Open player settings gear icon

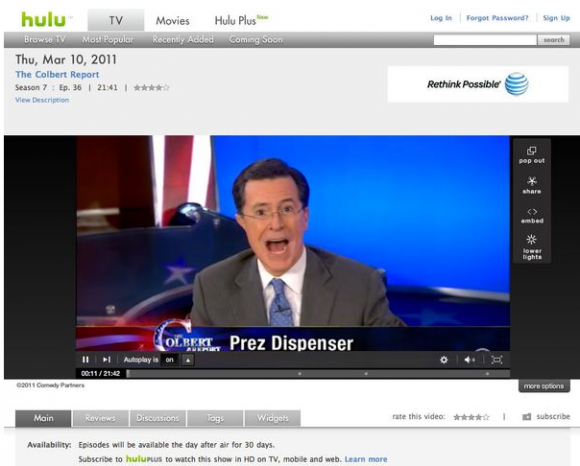(444, 360)
